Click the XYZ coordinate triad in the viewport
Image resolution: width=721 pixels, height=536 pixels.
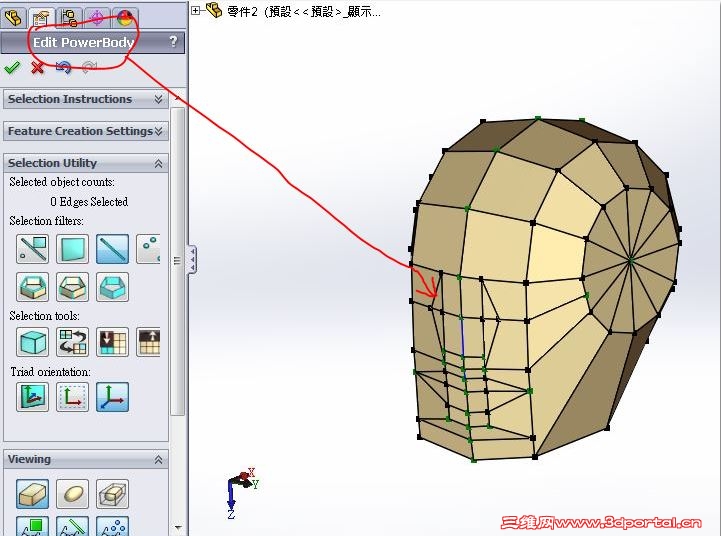(x=241, y=494)
